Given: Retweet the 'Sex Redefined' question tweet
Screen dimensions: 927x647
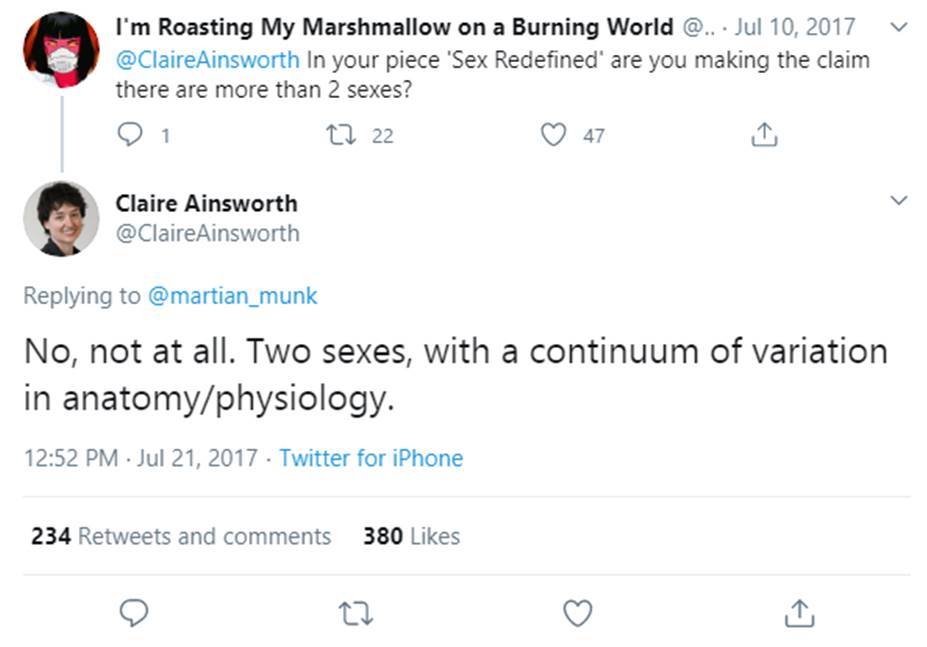Looking at the screenshot, I should coord(342,135).
